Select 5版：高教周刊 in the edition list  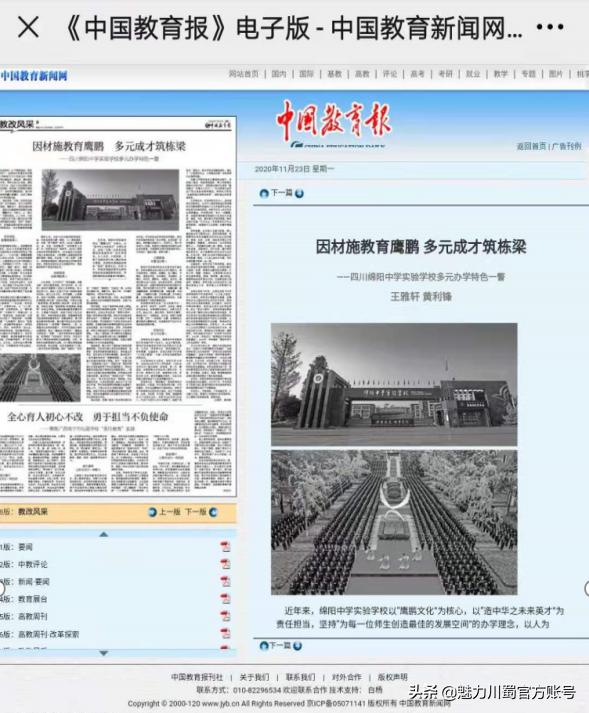pos(24,616)
